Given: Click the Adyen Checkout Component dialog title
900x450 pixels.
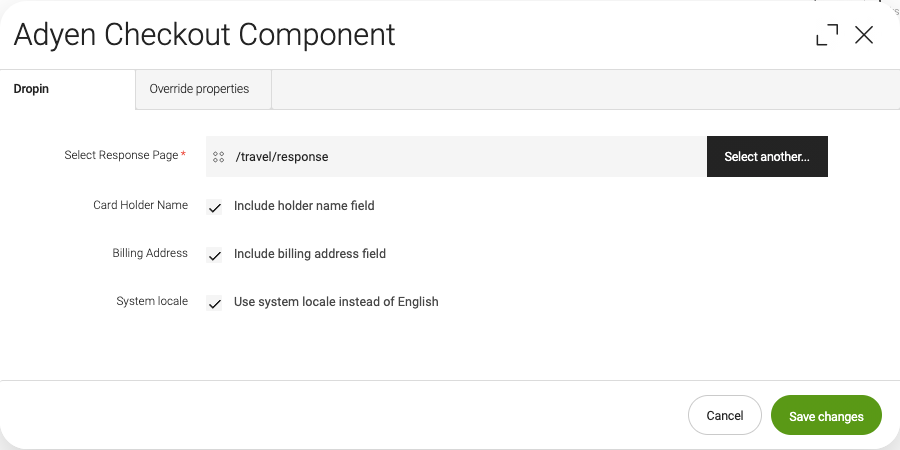Looking at the screenshot, I should (204, 35).
